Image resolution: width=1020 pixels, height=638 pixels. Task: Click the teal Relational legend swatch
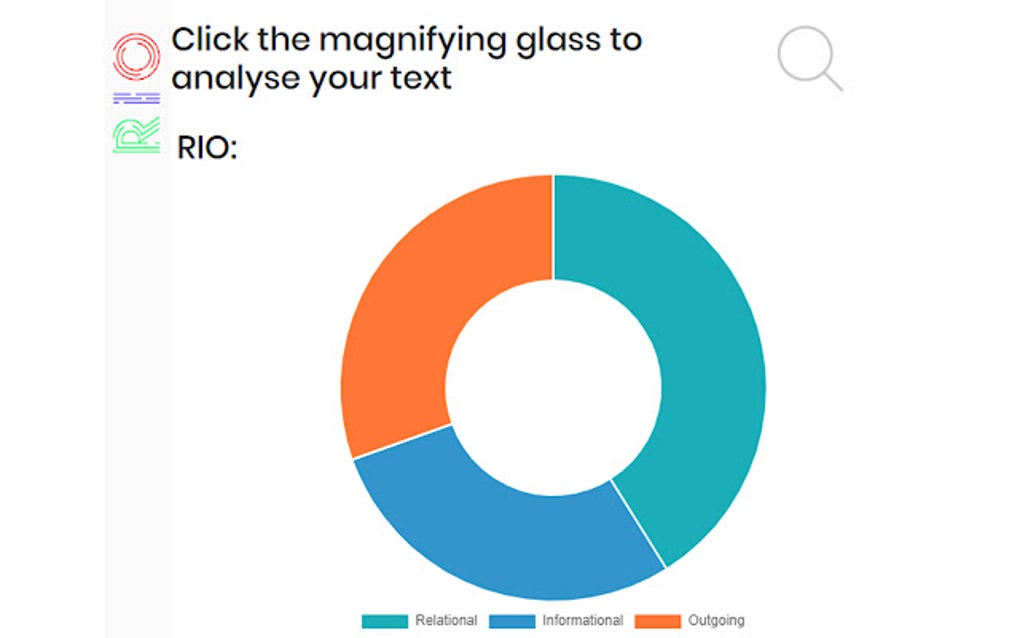click(385, 621)
